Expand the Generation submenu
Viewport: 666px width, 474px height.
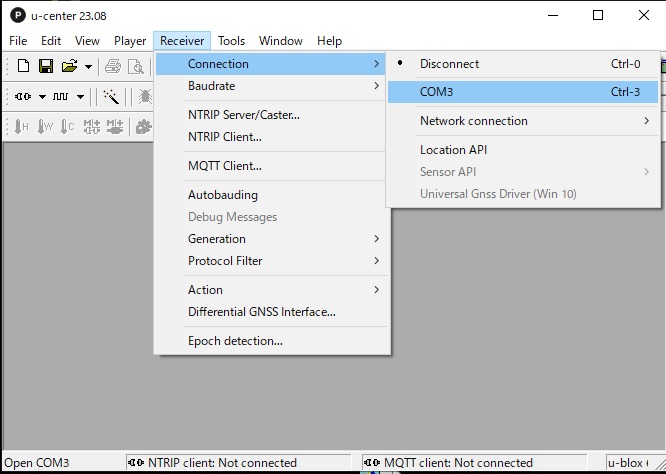271,239
